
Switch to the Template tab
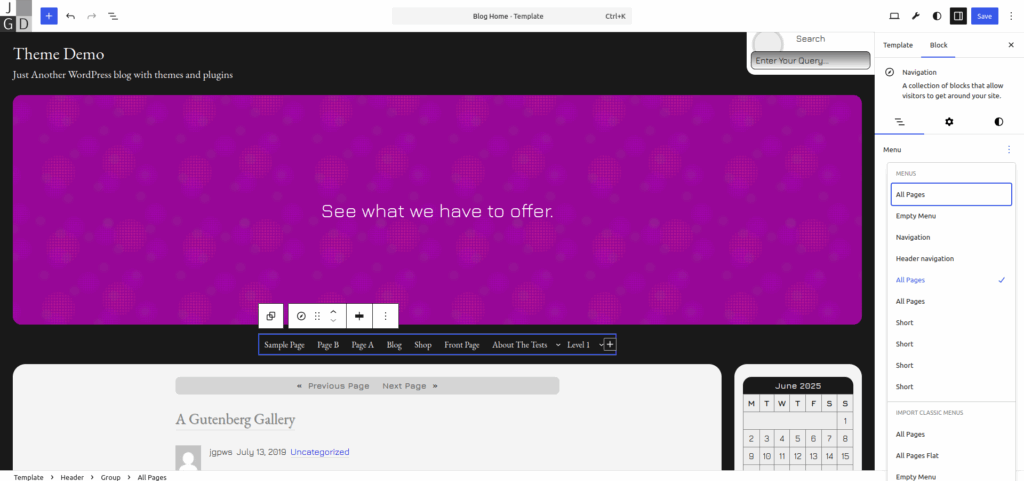(x=897, y=45)
